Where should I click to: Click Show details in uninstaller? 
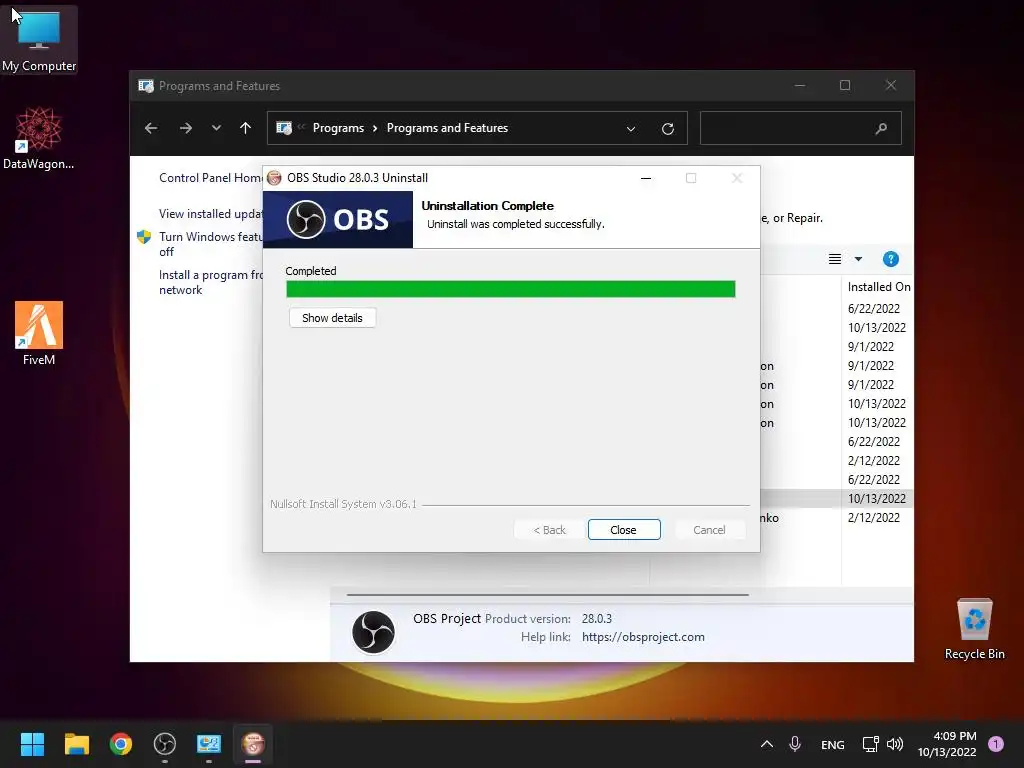(332, 318)
